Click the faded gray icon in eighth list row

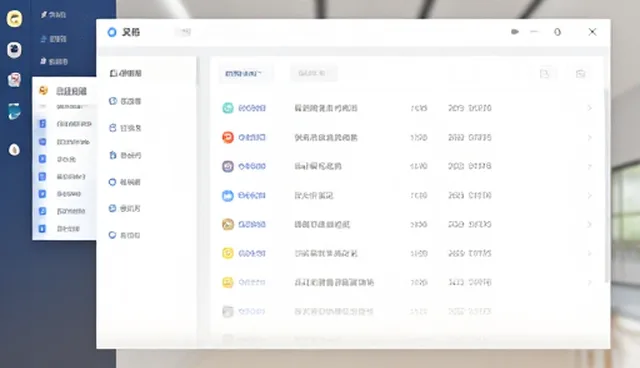[x=228, y=311]
